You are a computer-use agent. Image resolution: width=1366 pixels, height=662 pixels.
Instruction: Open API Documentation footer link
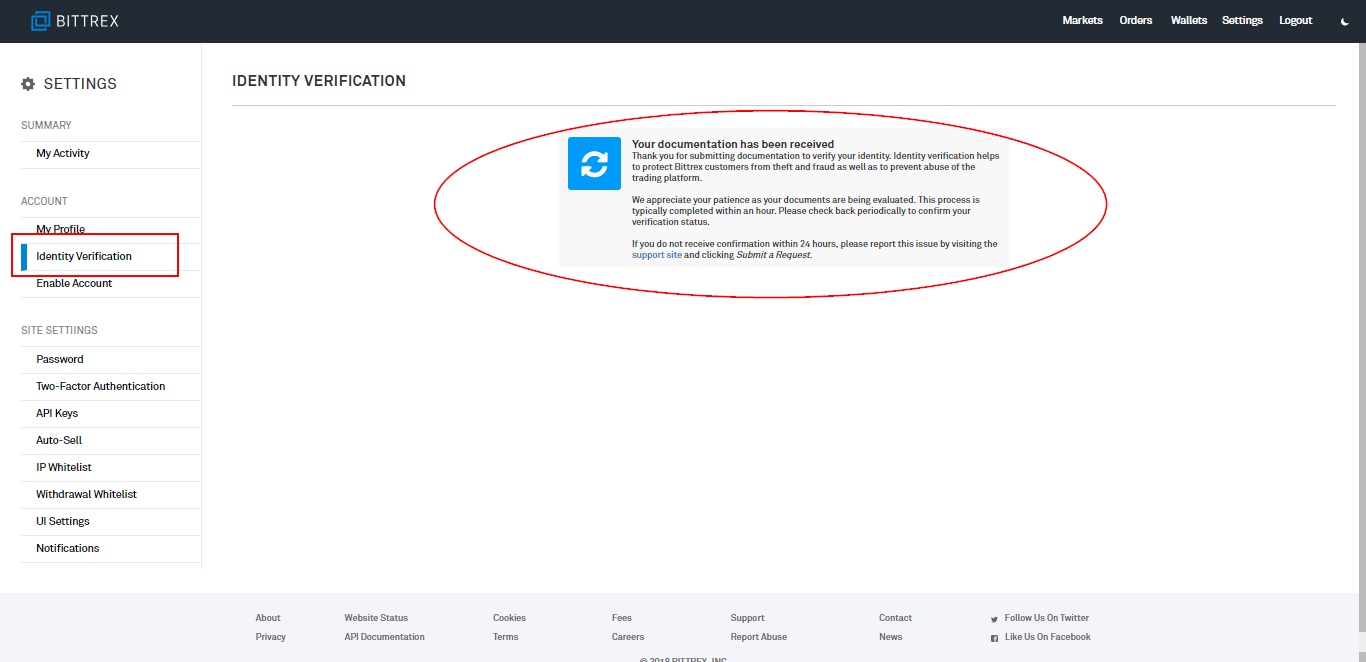pyautogui.click(x=384, y=637)
